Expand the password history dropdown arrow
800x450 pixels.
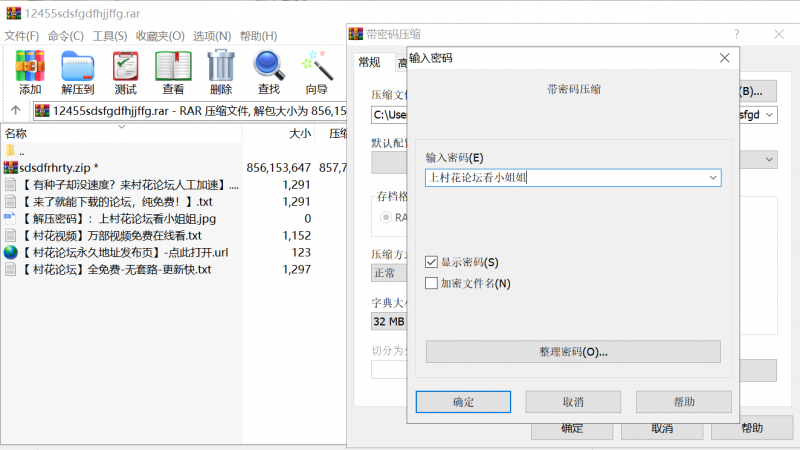point(713,178)
